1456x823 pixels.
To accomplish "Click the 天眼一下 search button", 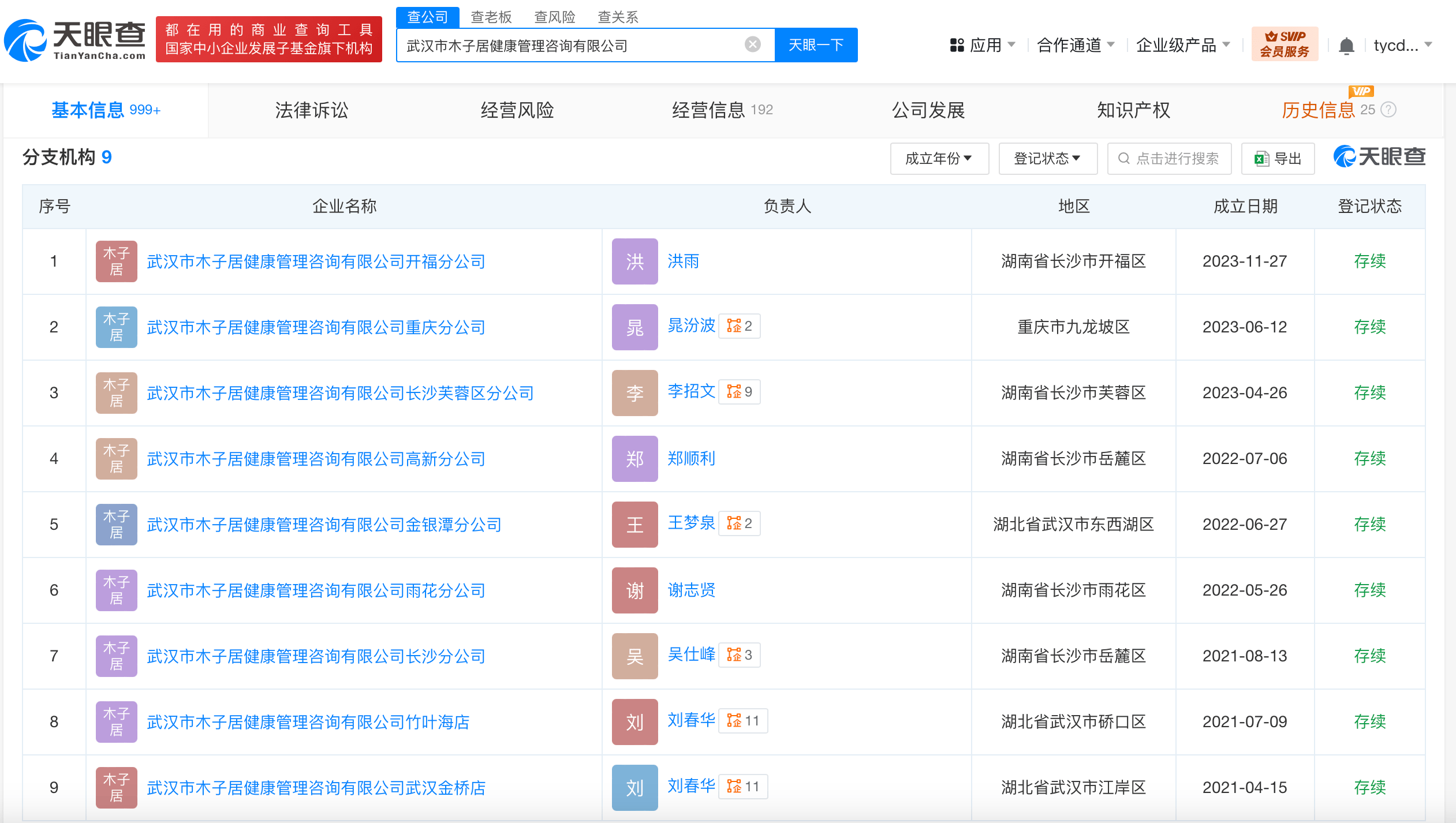I will tap(816, 44).
